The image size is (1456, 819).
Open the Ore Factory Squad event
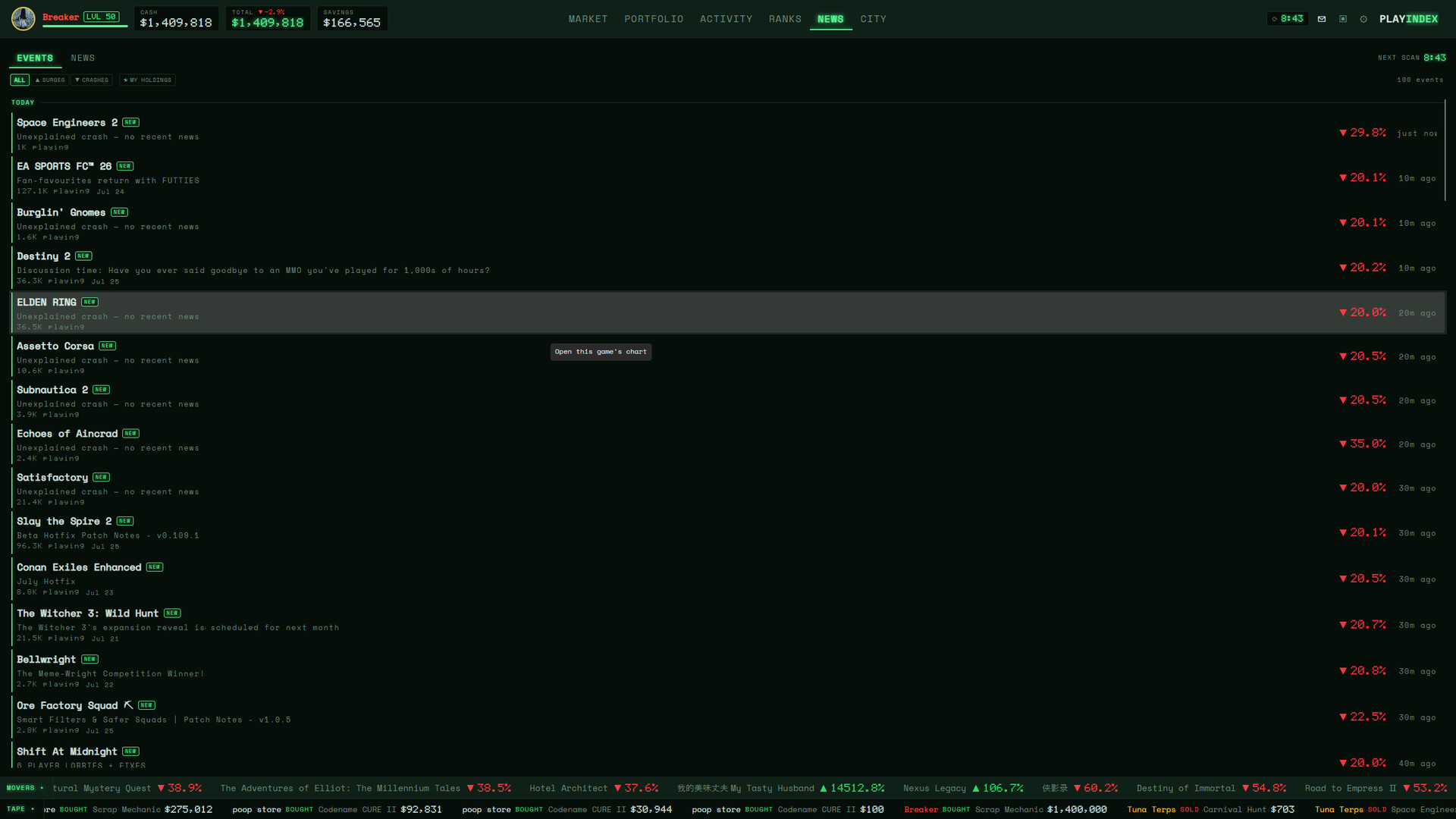tap(728, 717)
